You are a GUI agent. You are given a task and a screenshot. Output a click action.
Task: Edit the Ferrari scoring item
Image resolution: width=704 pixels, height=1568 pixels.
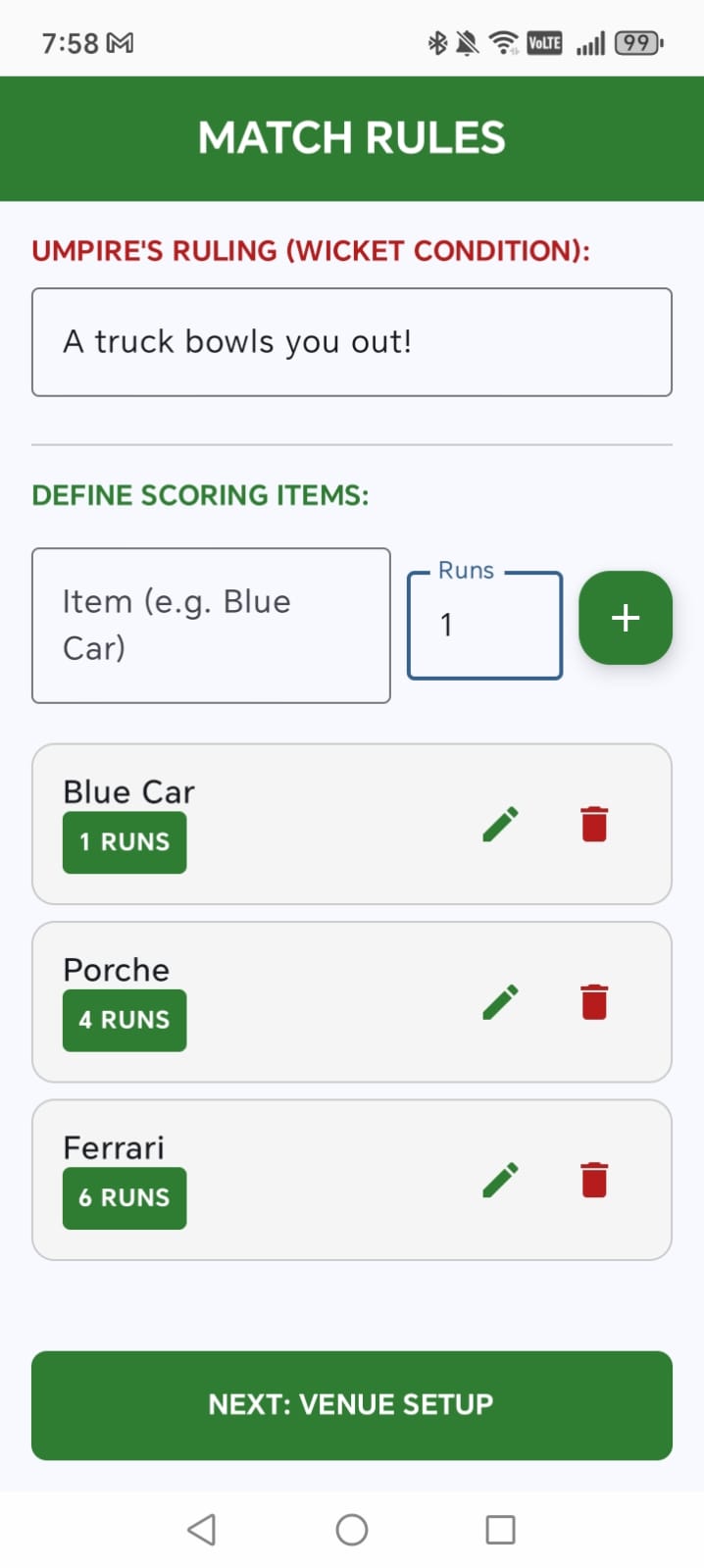[500, 1181]
